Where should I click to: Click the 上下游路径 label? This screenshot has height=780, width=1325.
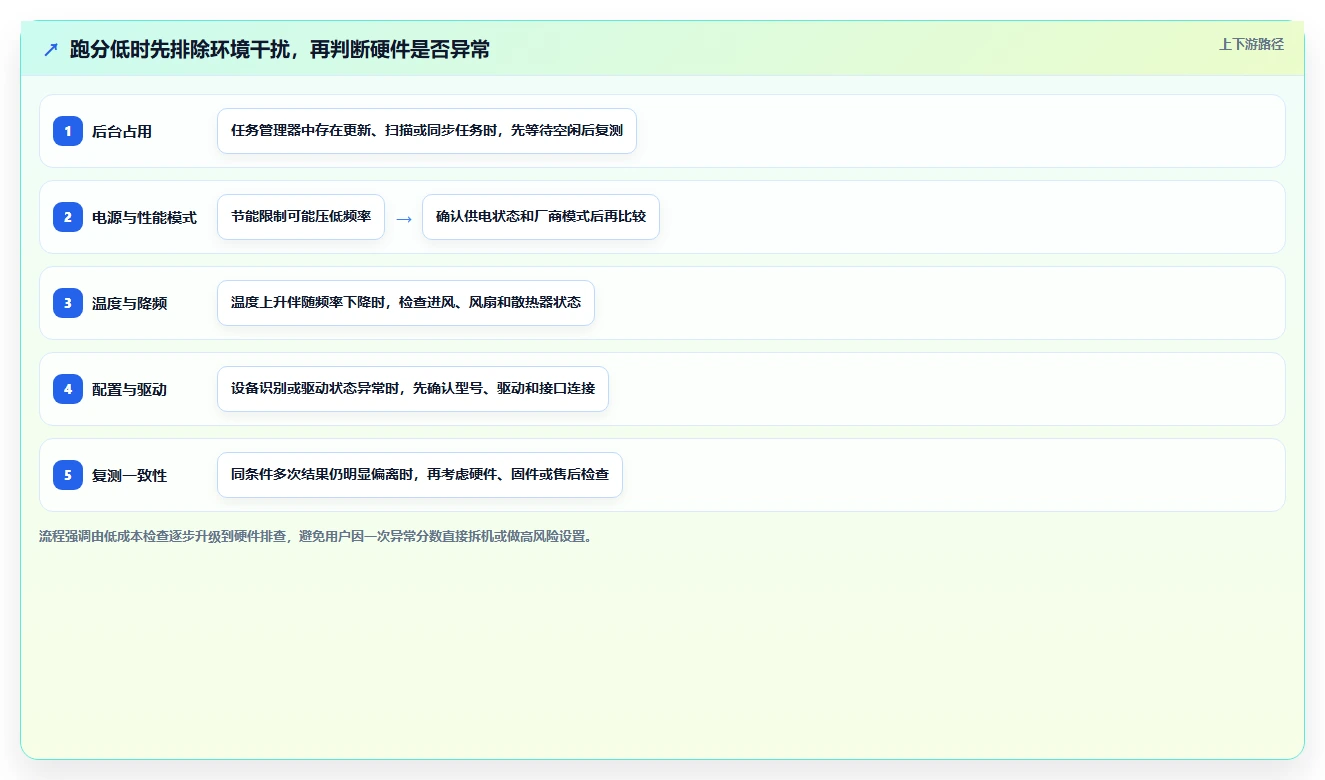[x=1251, y=45]
